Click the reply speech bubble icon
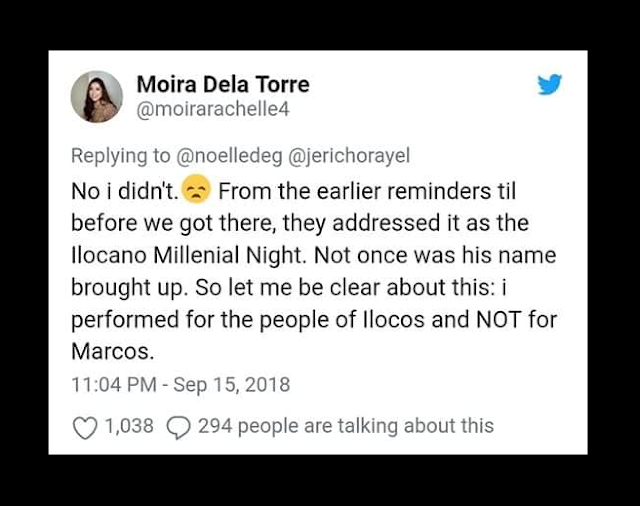Image resolution: width=640 pixels, height=506 pixels. (x=177, y=427)
